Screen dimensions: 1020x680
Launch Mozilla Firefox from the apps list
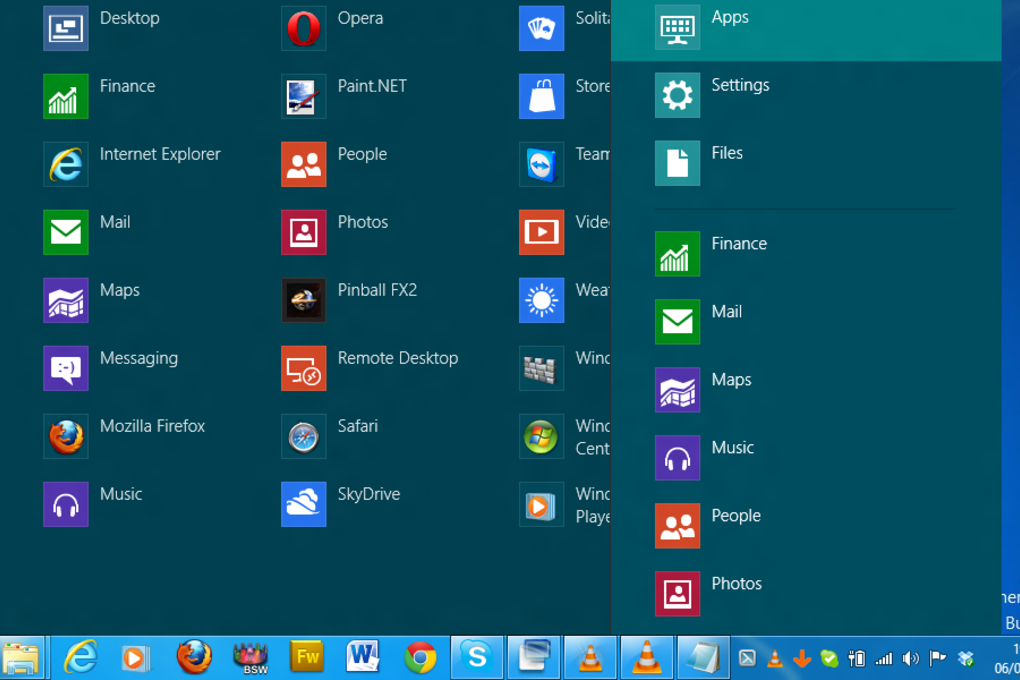pyautogui.click(x=66, y=436)
